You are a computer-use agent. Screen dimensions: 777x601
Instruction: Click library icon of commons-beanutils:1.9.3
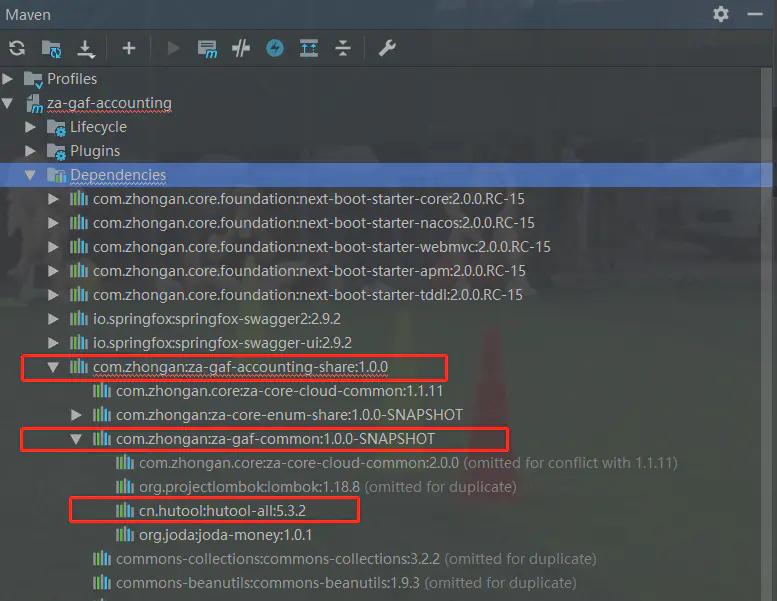click(x=102, y=582)
